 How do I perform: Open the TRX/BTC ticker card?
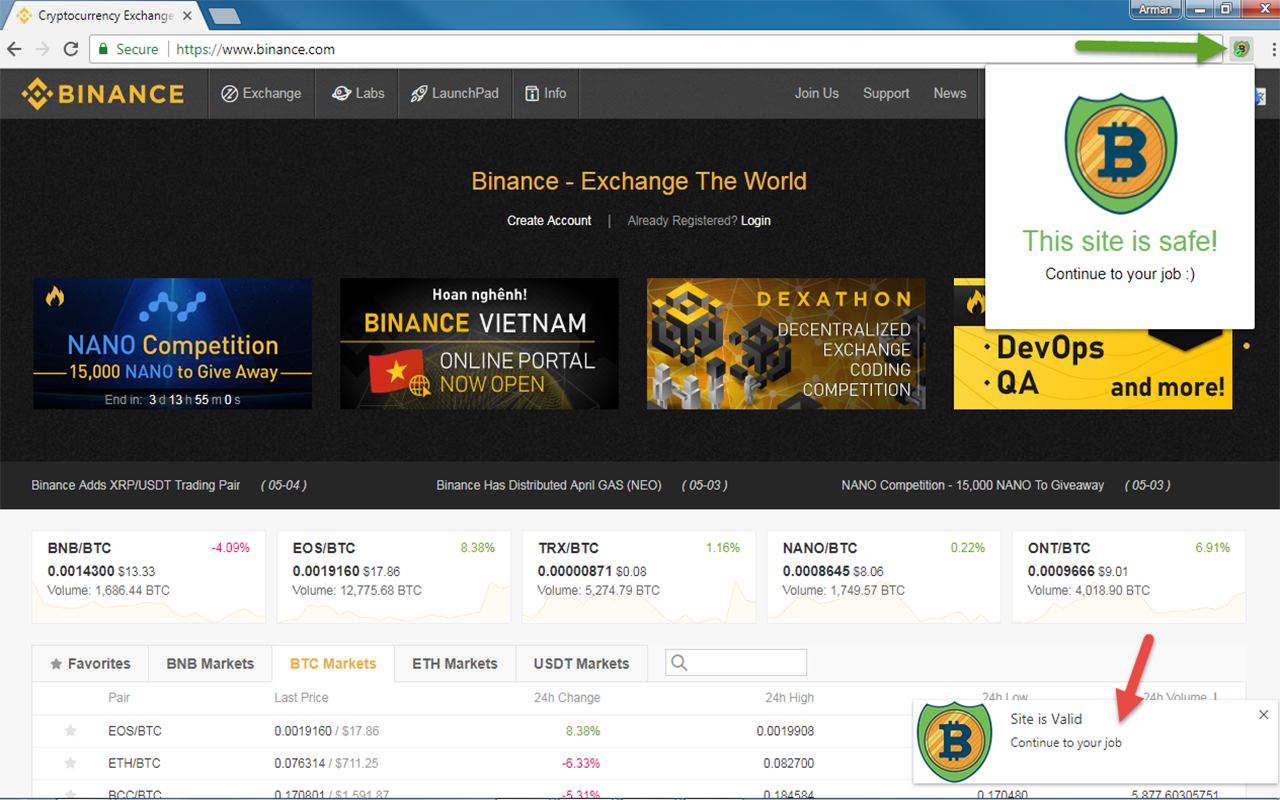click(x=639, y=576)
